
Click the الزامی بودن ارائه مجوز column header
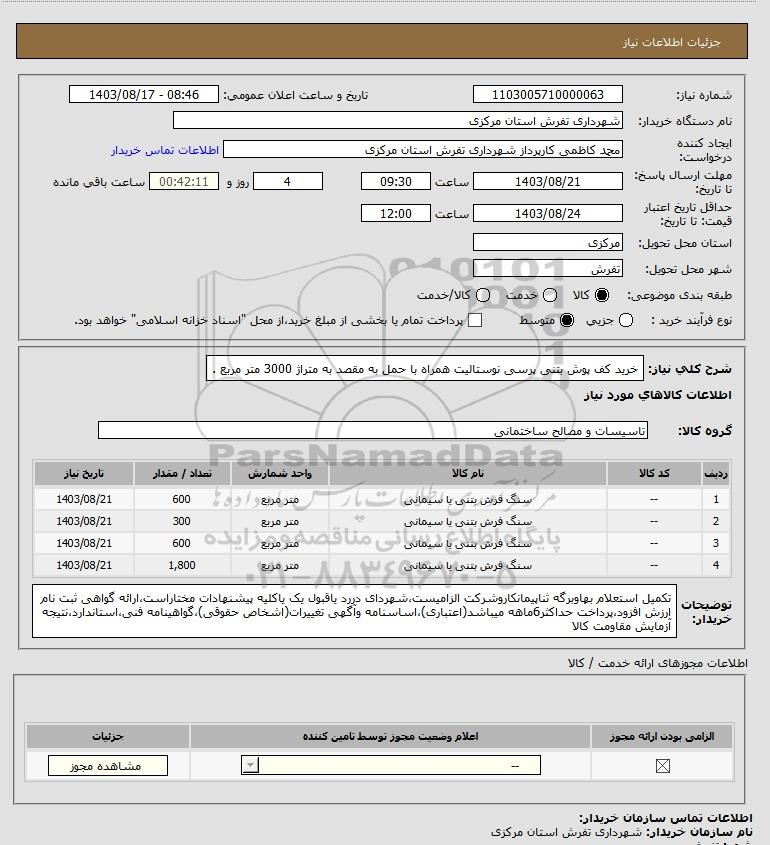[x=662, y=736]
